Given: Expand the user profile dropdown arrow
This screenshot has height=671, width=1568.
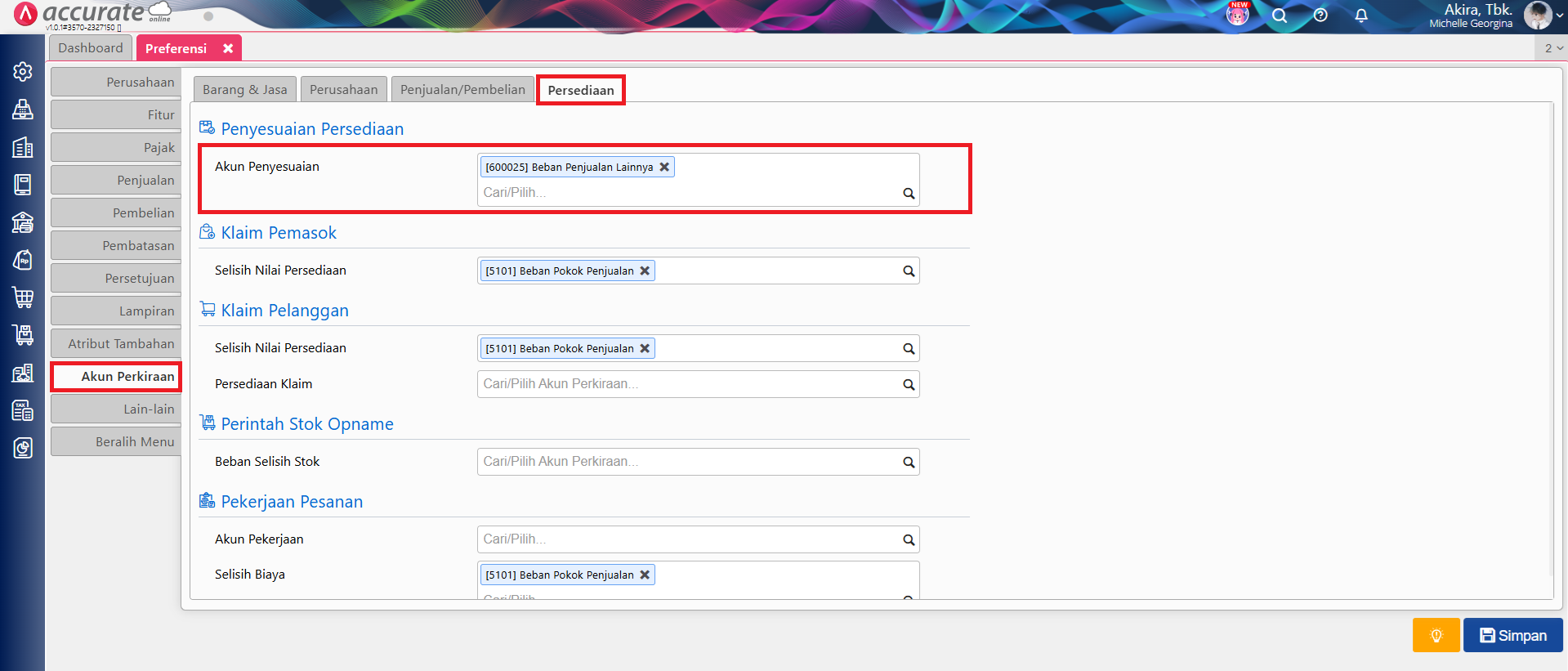Looking at the screenshot, I should point(1559,16).
